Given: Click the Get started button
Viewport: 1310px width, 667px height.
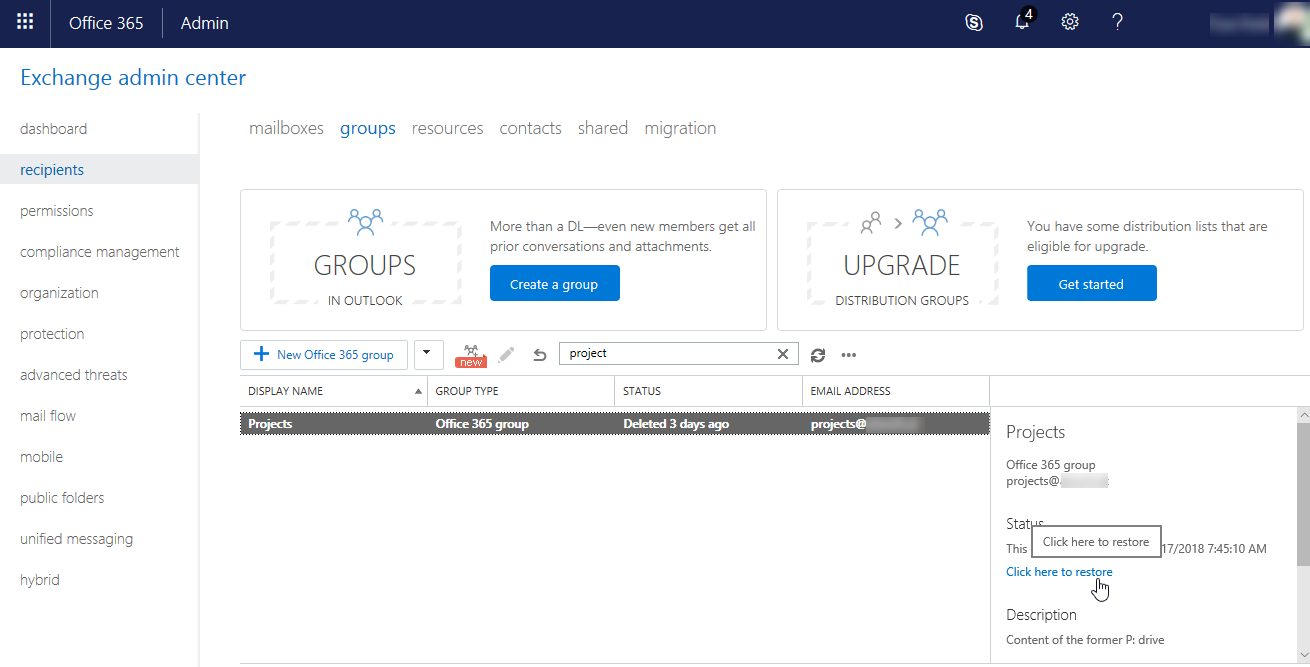Looking at the screenshot, I should pos(1091,284).
